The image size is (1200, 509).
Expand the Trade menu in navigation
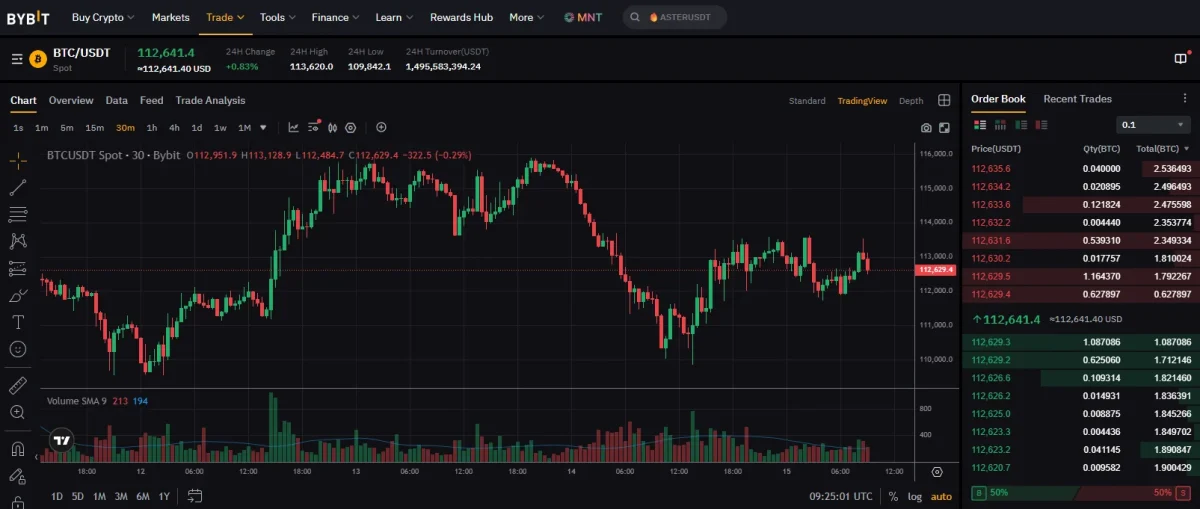(x=224, y=17)
